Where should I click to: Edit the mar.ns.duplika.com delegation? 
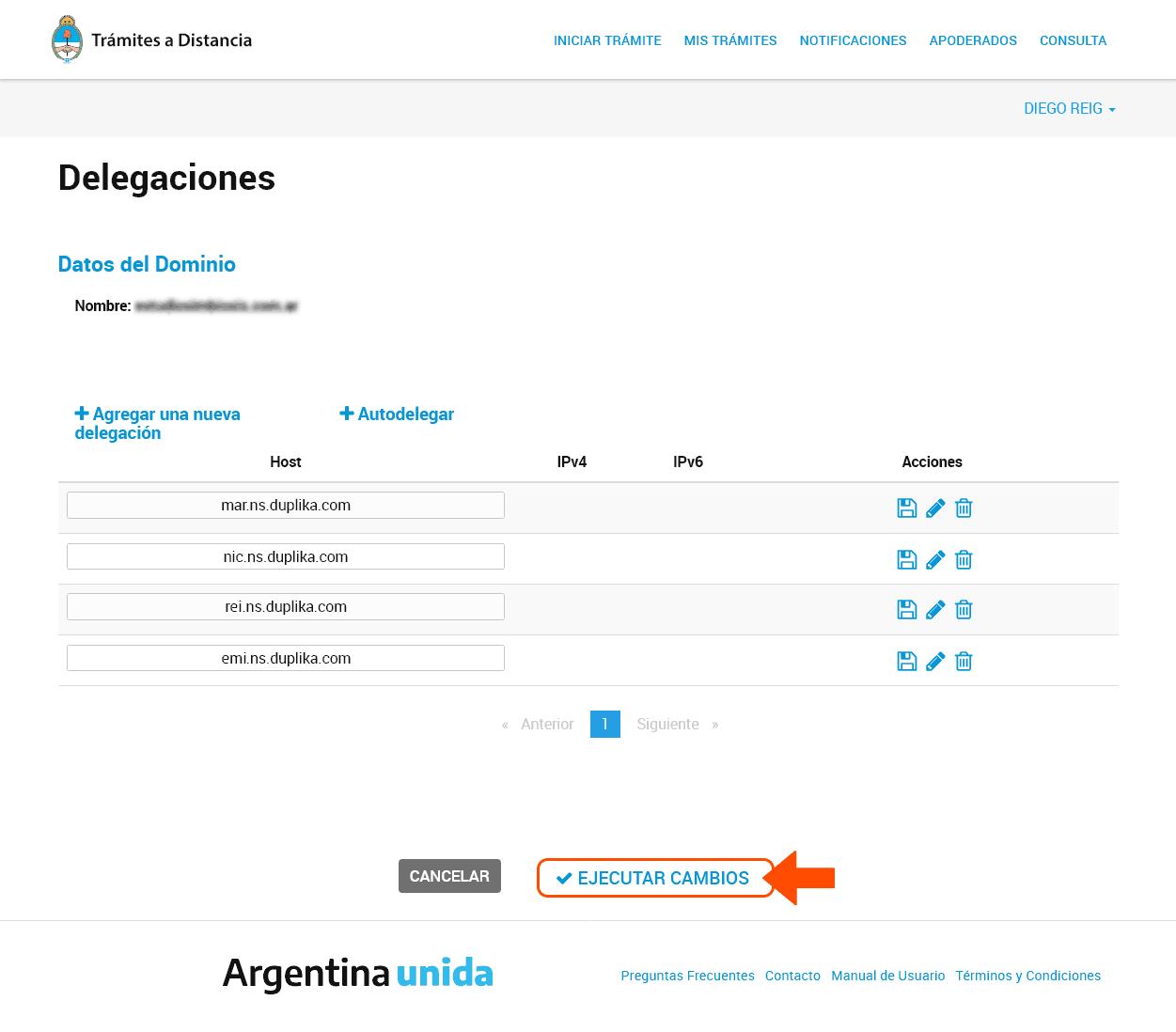pos(934,508)
